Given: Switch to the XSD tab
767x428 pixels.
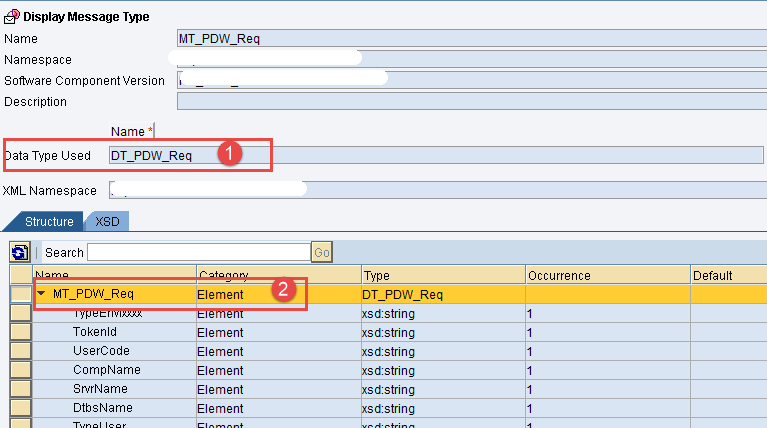Looking at the screenshot, I should (107, 221).
